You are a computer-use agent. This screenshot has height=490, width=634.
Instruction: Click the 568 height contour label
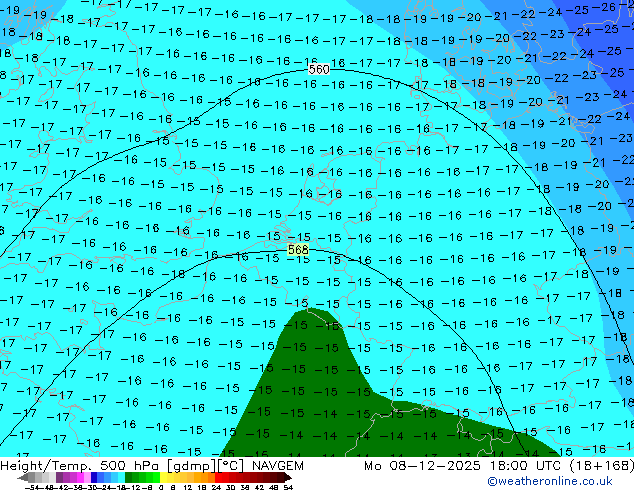pyautogui.click(x=298, y=250)
